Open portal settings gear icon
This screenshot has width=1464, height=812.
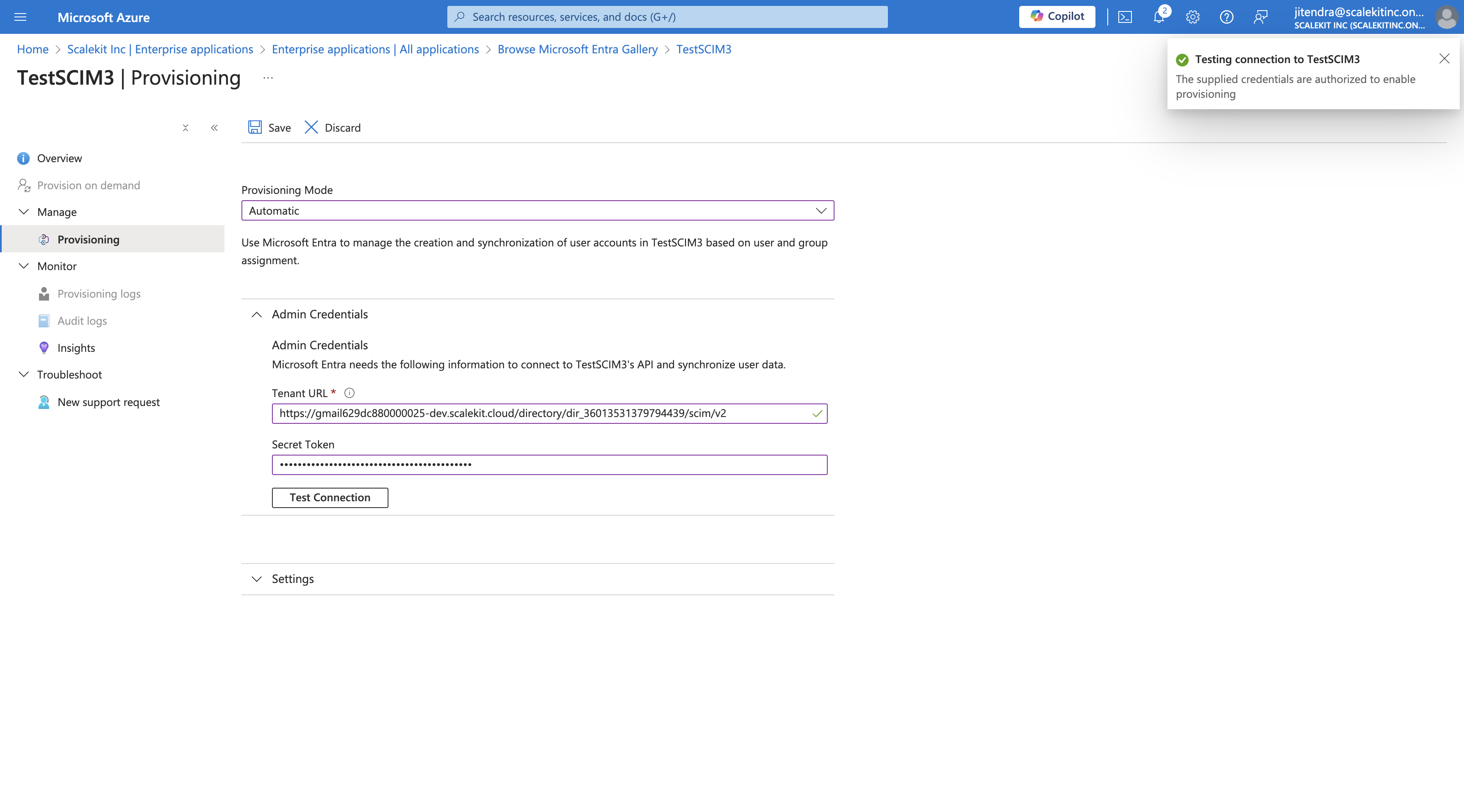(x=1193, y=17)
